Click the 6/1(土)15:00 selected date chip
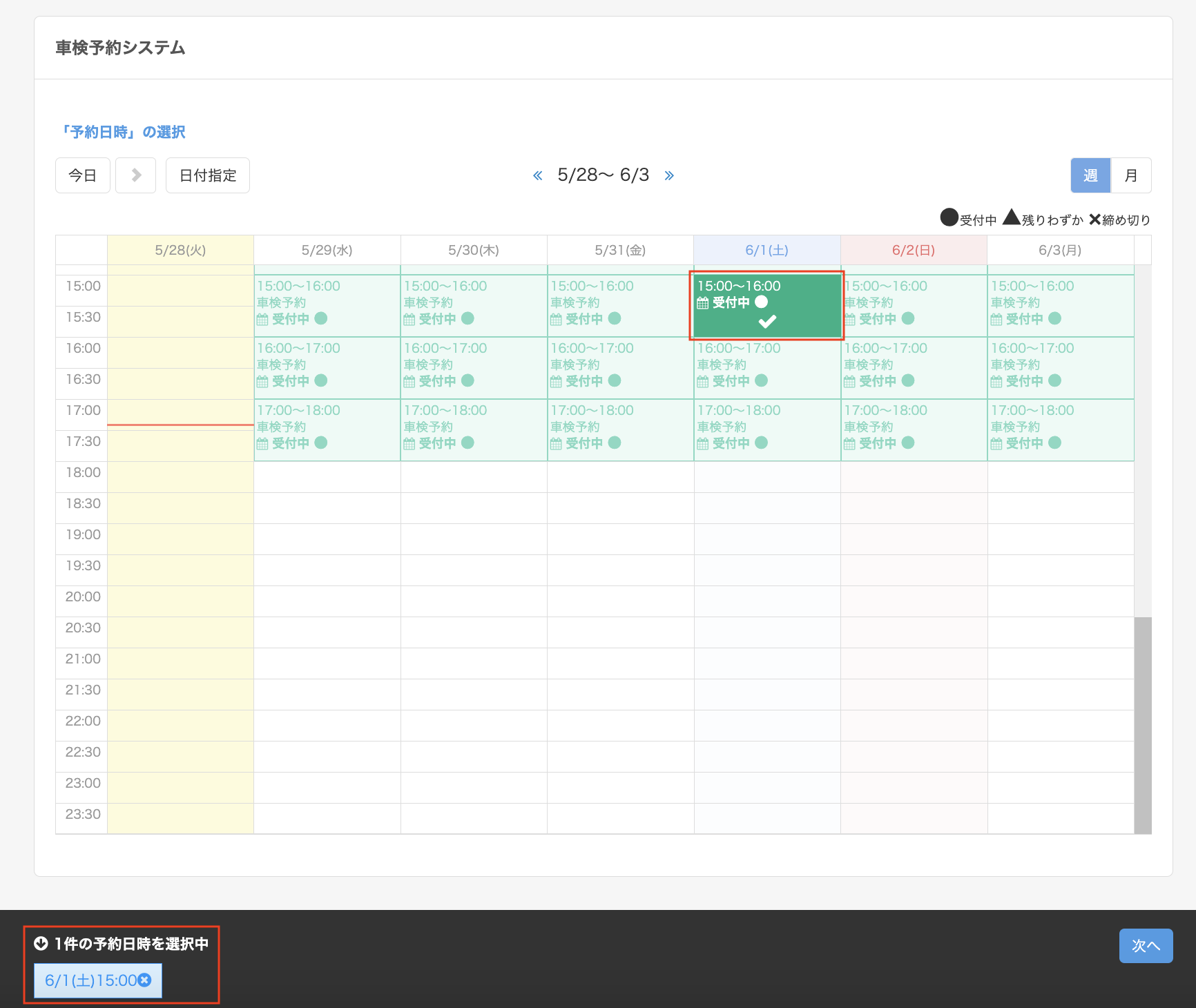Image resolution: width=1196 pixels, height=1008 pixels. (x=90, y=980)
